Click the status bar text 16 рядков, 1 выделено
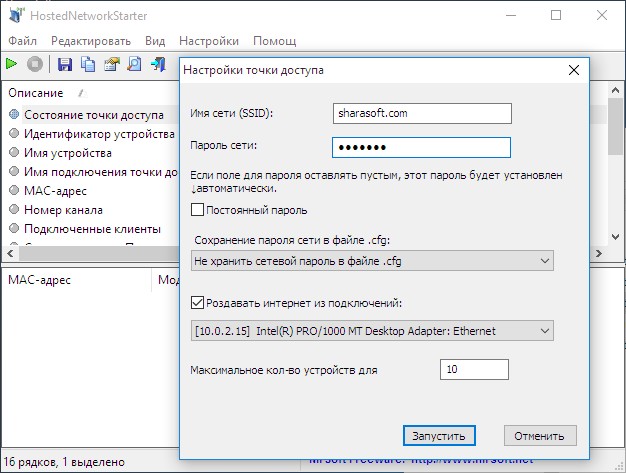The width and height of the screenshot is (626, 473). [64, 462]
